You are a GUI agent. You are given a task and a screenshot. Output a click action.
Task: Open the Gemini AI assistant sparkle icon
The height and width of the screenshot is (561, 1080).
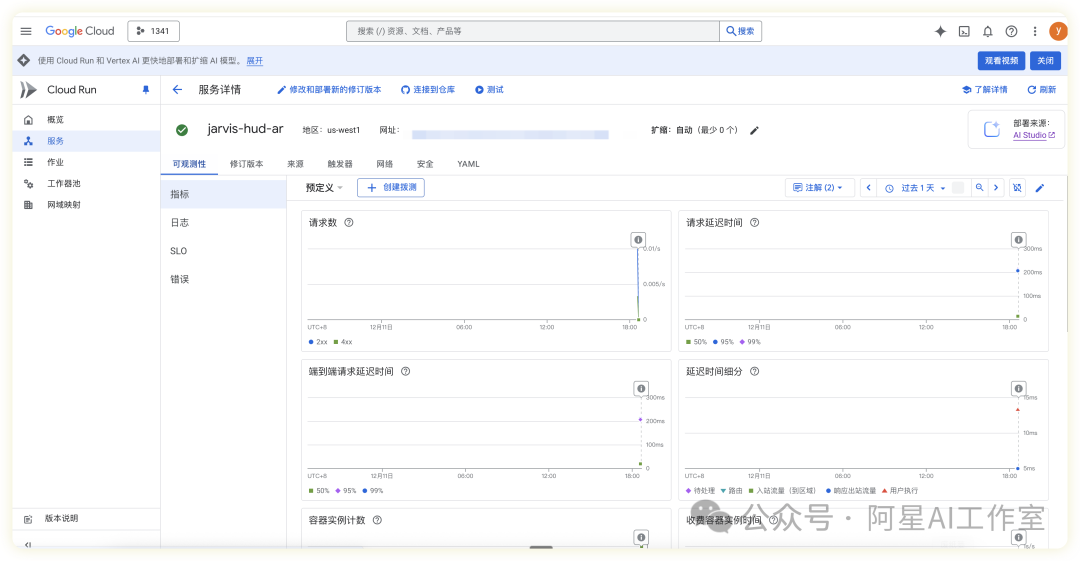pyautogui.click(x=940, y=31)
